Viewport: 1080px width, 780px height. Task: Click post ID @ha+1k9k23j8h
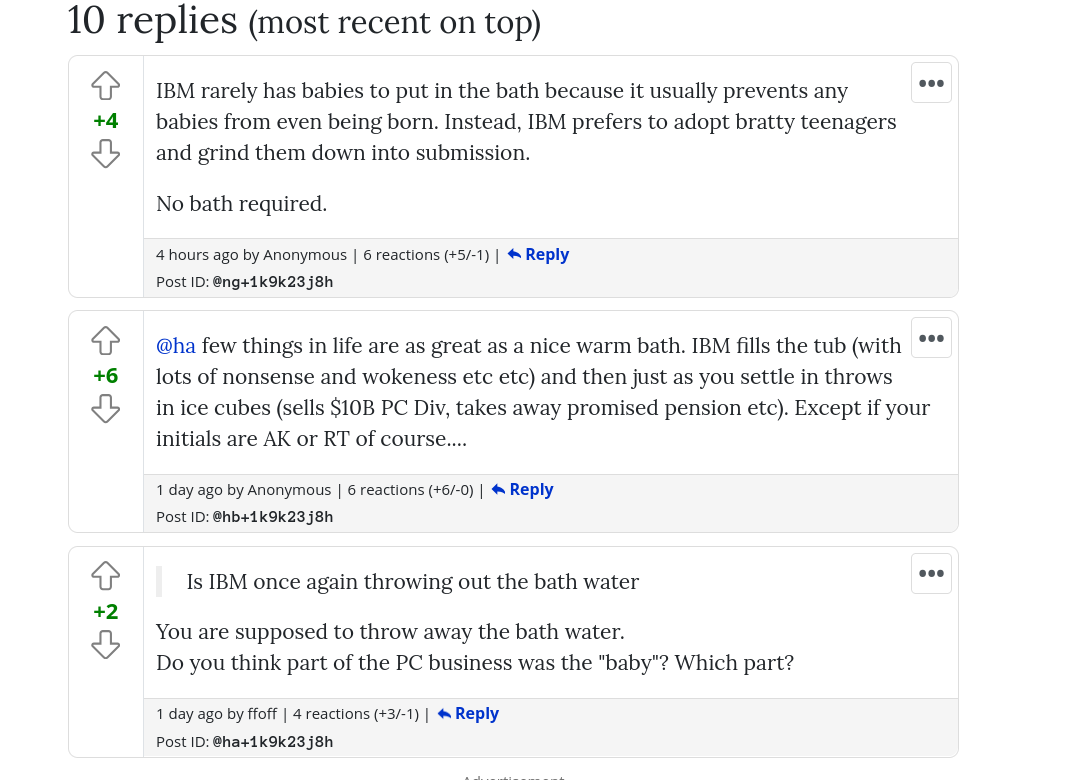point(273,742)
